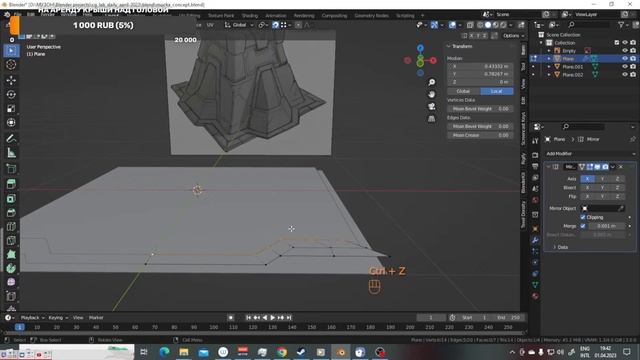Screen dimensions: 640x360
Task: Open the Tool properties tab icon
Action: [535, 141]
